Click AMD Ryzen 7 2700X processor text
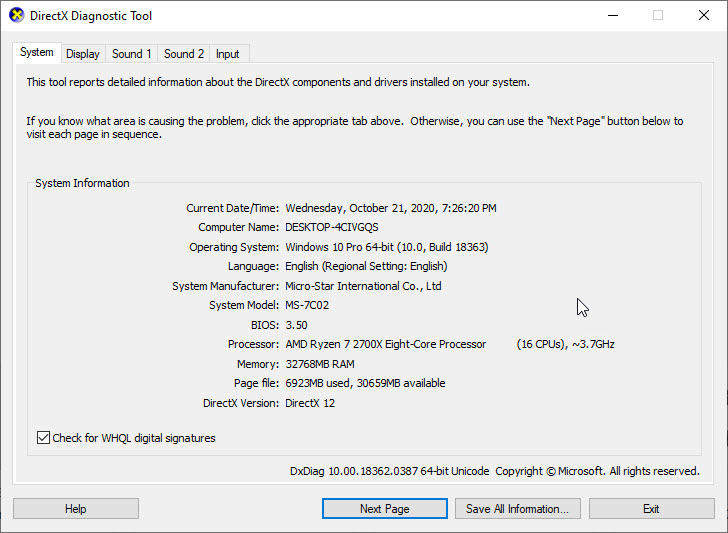The height and width of the screenshot is (533, 728). click(386, 344)
